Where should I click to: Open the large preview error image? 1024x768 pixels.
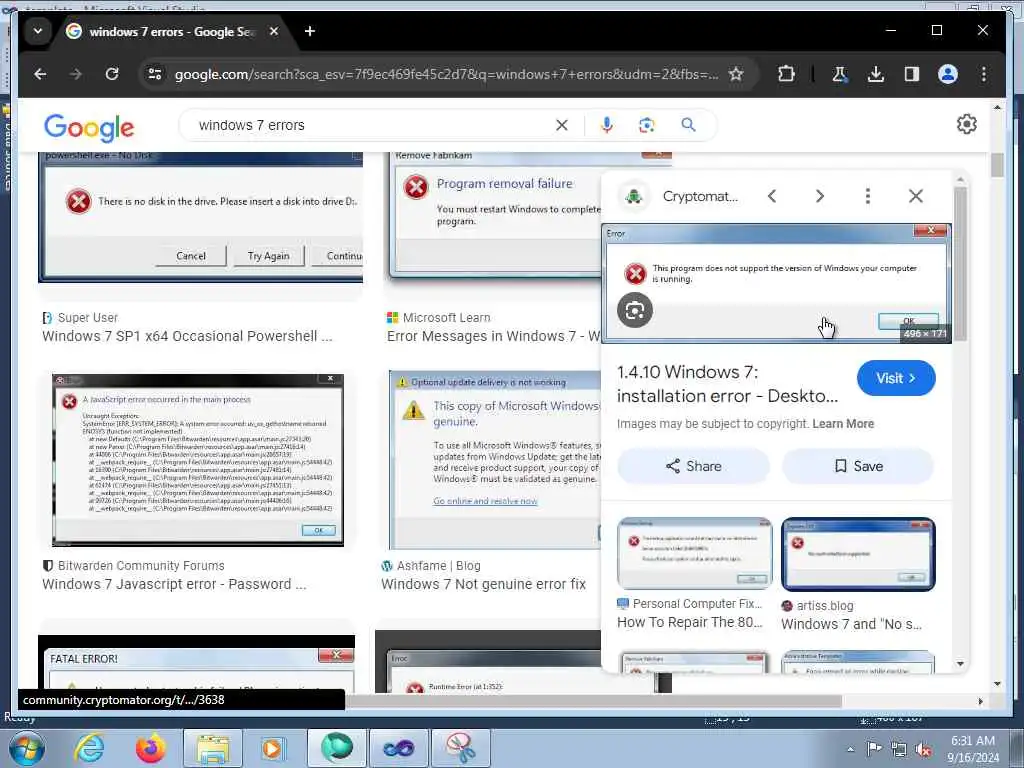(x=776, y=283)
